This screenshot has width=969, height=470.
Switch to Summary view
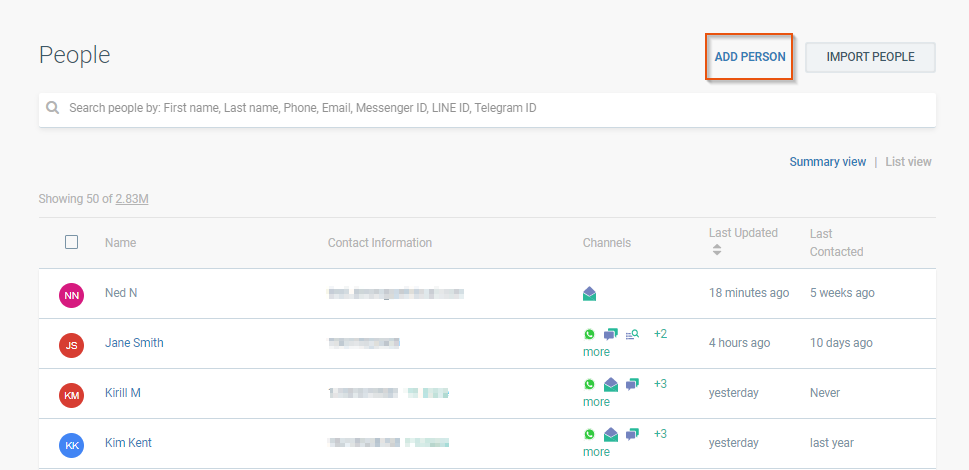click(x=827, y=162)
